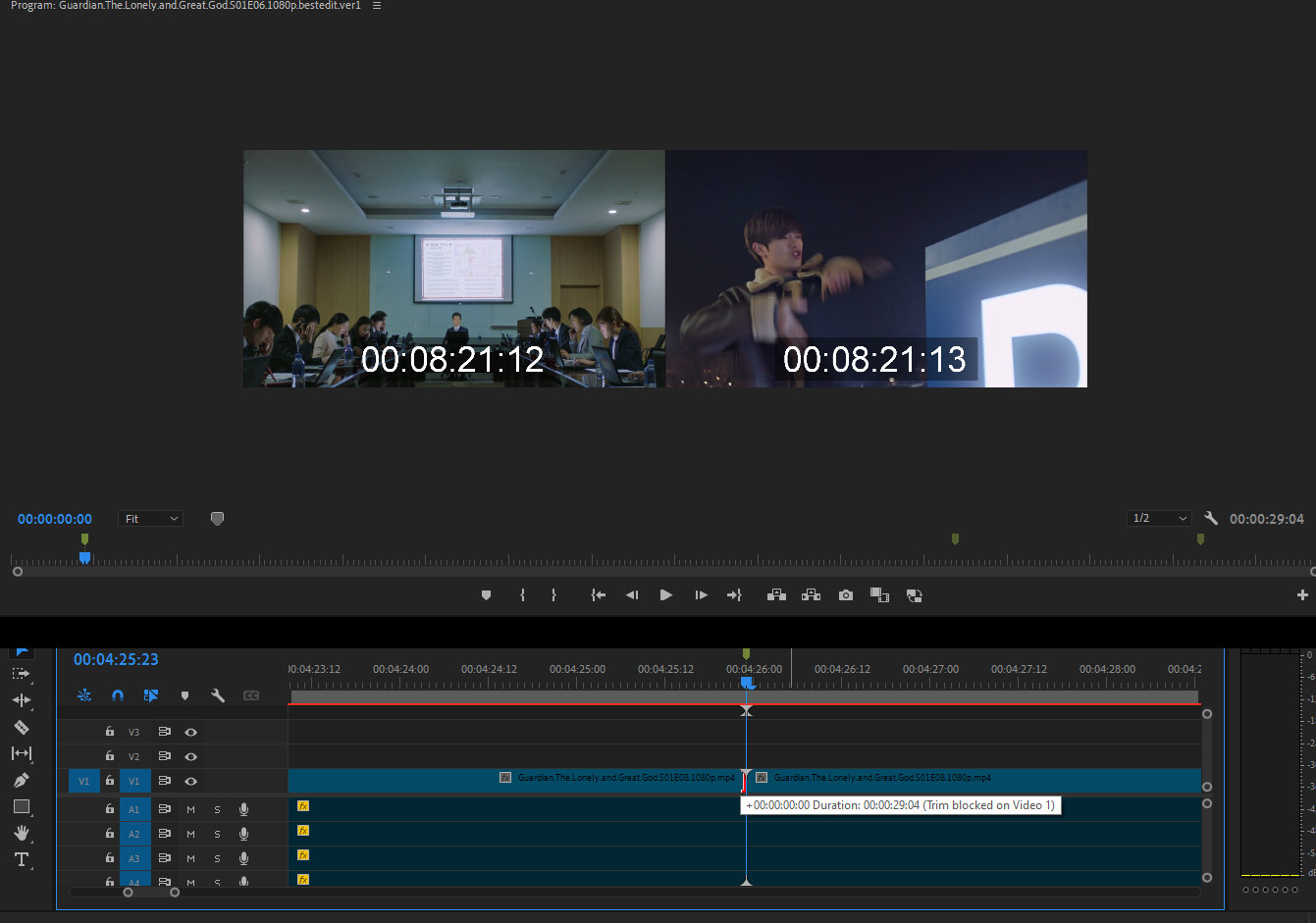
Task: Click the blue 00:04:25:23 timeline timecode
Action: pyautogui.click(x=116, y=660)
